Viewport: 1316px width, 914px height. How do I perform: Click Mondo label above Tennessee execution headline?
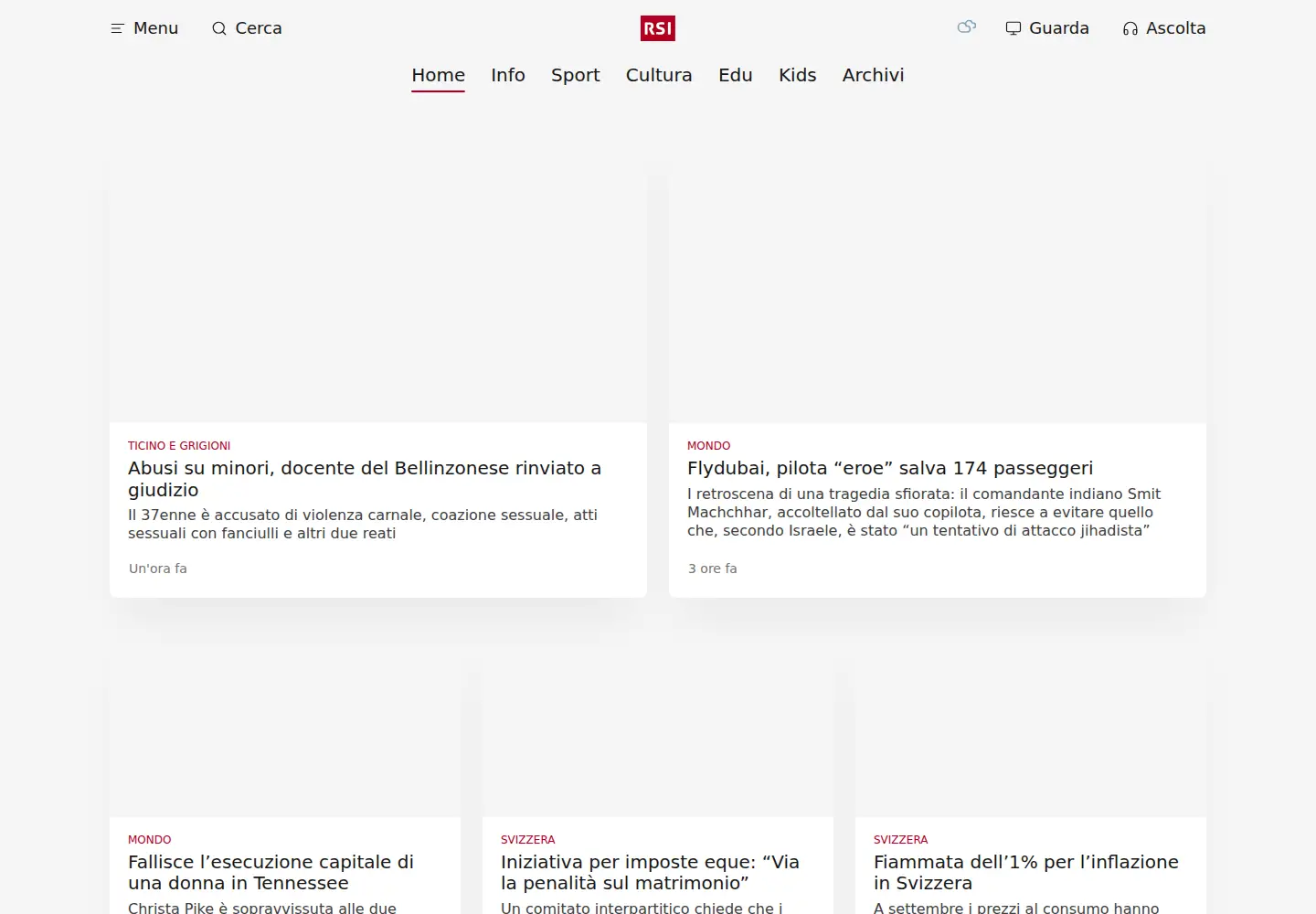tap(150, 840)
